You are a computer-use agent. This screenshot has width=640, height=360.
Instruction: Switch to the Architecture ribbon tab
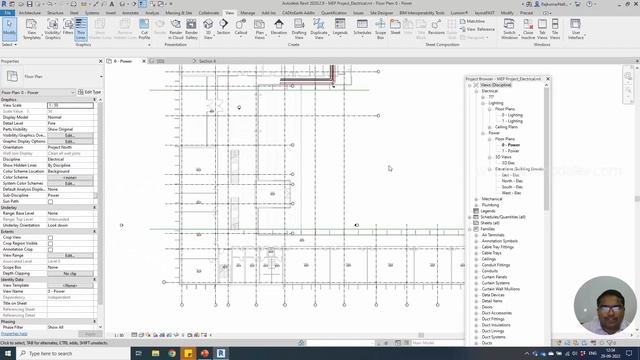[x=30, y=13]
